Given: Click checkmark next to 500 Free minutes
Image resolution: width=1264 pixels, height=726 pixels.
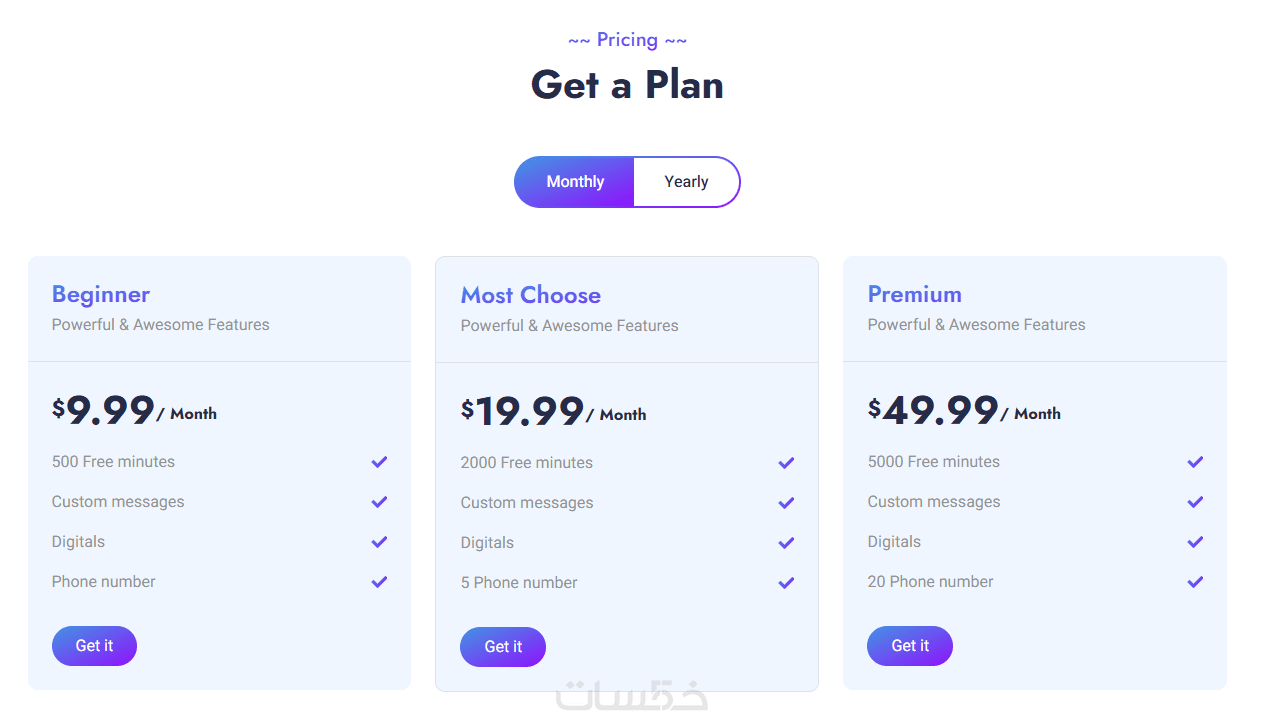Looking at the screenshot, I should pyautogui.click(x=379, y=462).
